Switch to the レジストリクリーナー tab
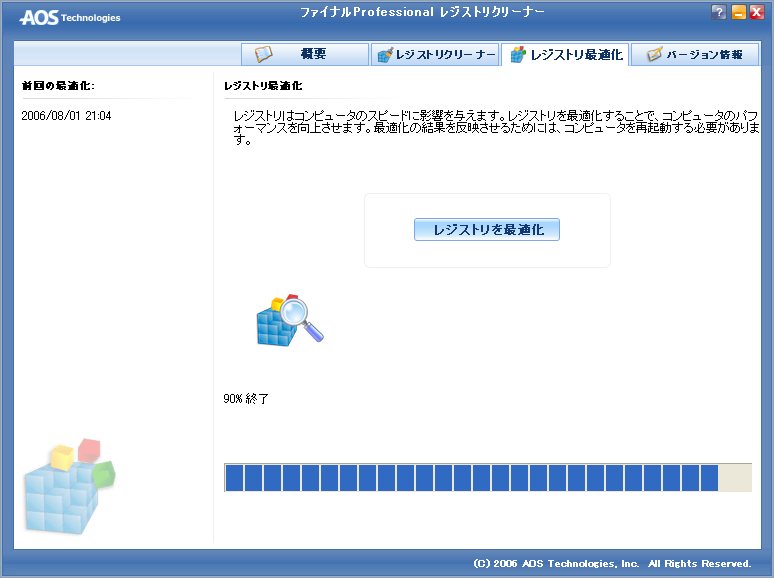Image resolution: width=774 pixels, height=578 pixels. point(435,54)
